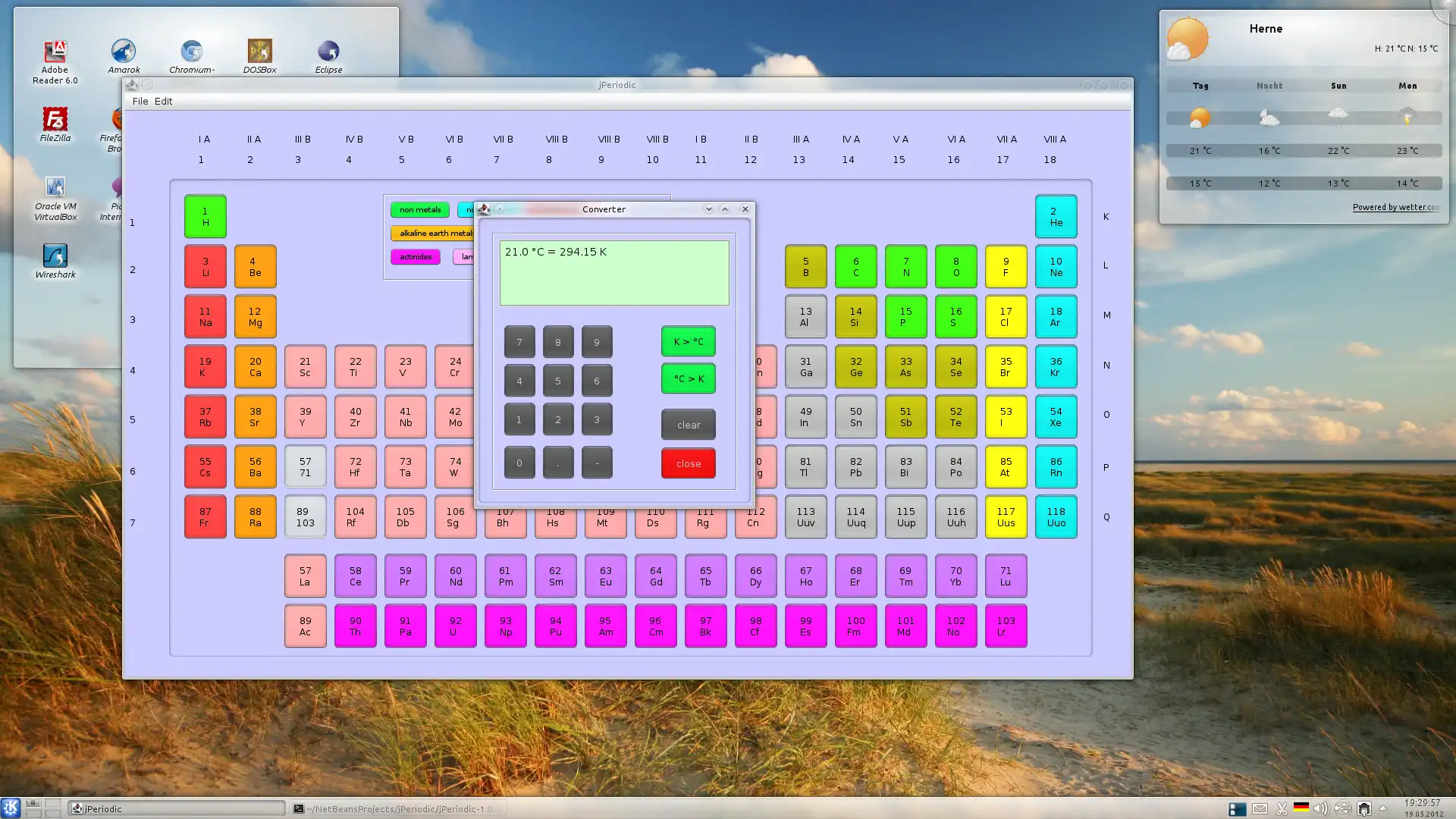Click the lanthanides tab/expander in legend
Image resolution: width=1456 pixels, height=819 pixels.
[467, 256]
